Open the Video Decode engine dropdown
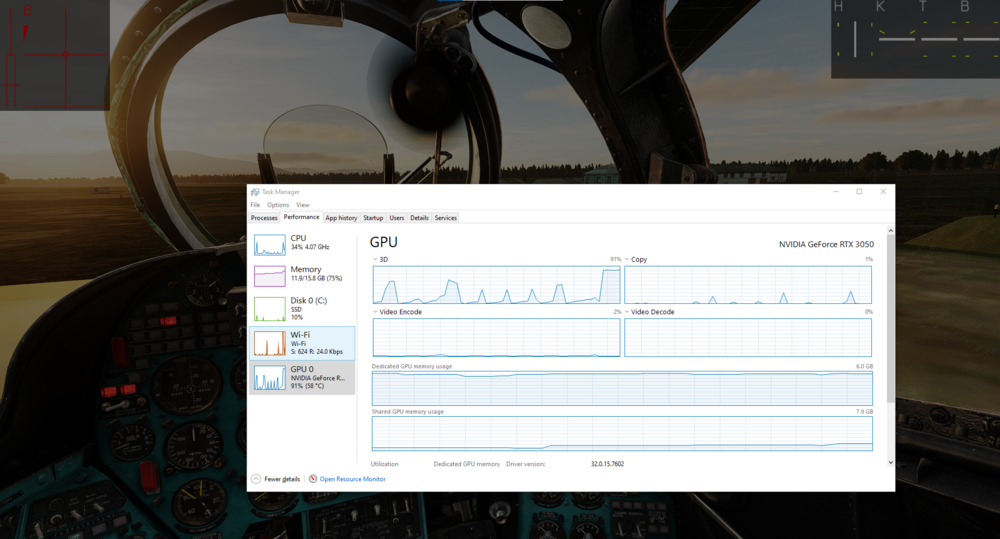Image resolution: width=1000 pixels, height=539 pixels. pos(627,312)
